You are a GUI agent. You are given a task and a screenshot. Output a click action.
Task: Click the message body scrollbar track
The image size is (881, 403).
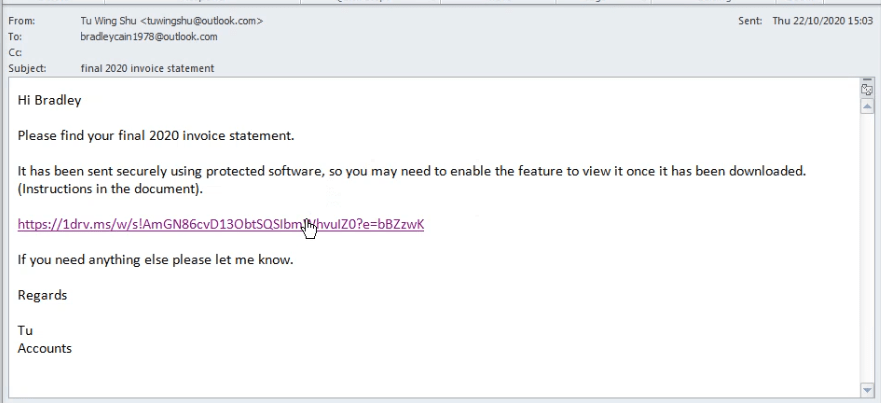(x=866, y=250)
